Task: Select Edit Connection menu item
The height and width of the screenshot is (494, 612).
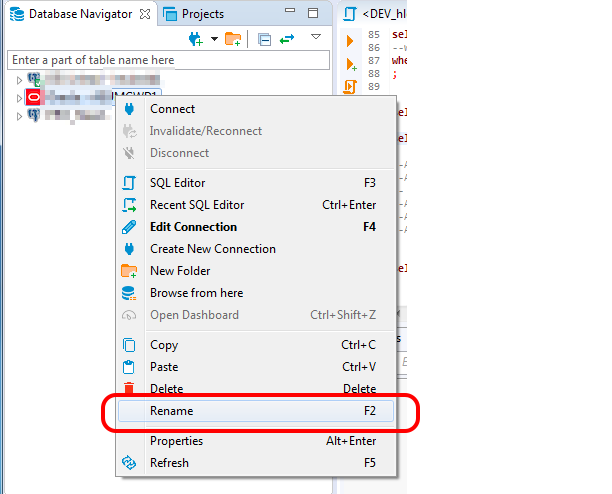Action: (256, 227)
